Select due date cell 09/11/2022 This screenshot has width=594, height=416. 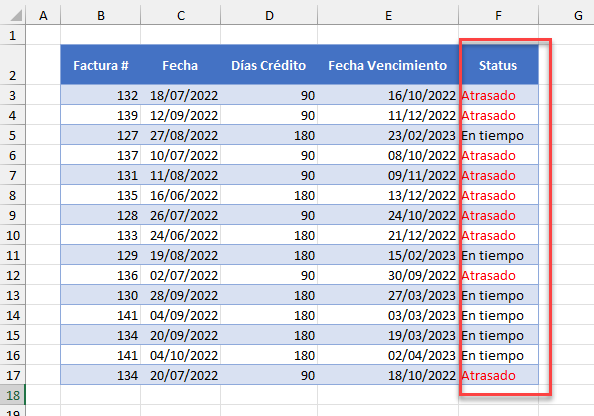pyautogui.click(x=388, y=175)
